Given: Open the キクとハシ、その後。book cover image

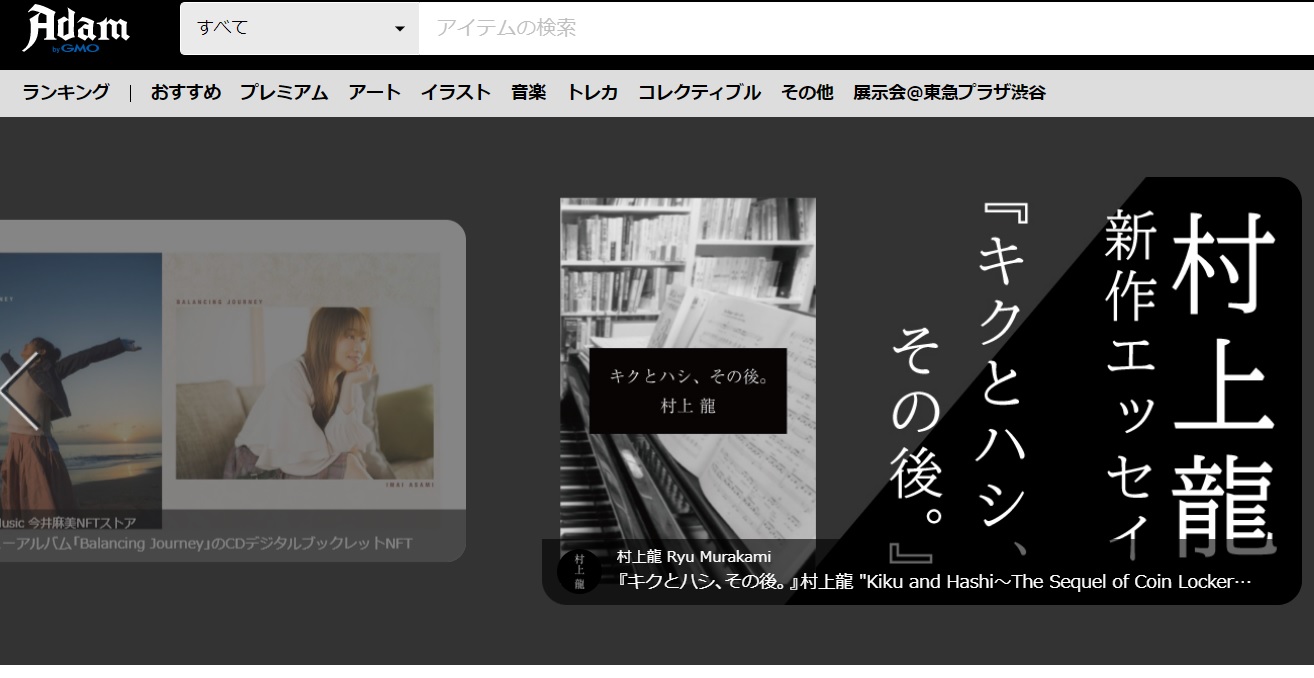Looking at the screenshot, I should 688,390.
